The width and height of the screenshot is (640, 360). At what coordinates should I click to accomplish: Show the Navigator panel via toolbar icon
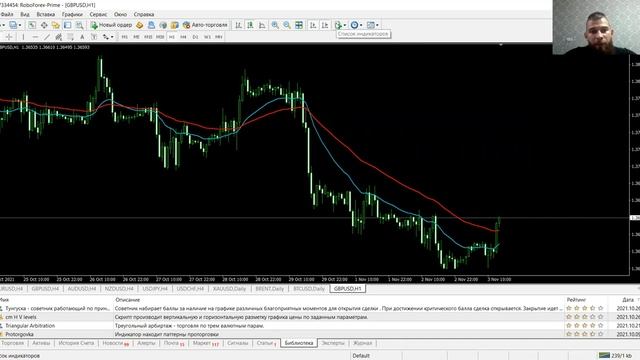(56, 25)
